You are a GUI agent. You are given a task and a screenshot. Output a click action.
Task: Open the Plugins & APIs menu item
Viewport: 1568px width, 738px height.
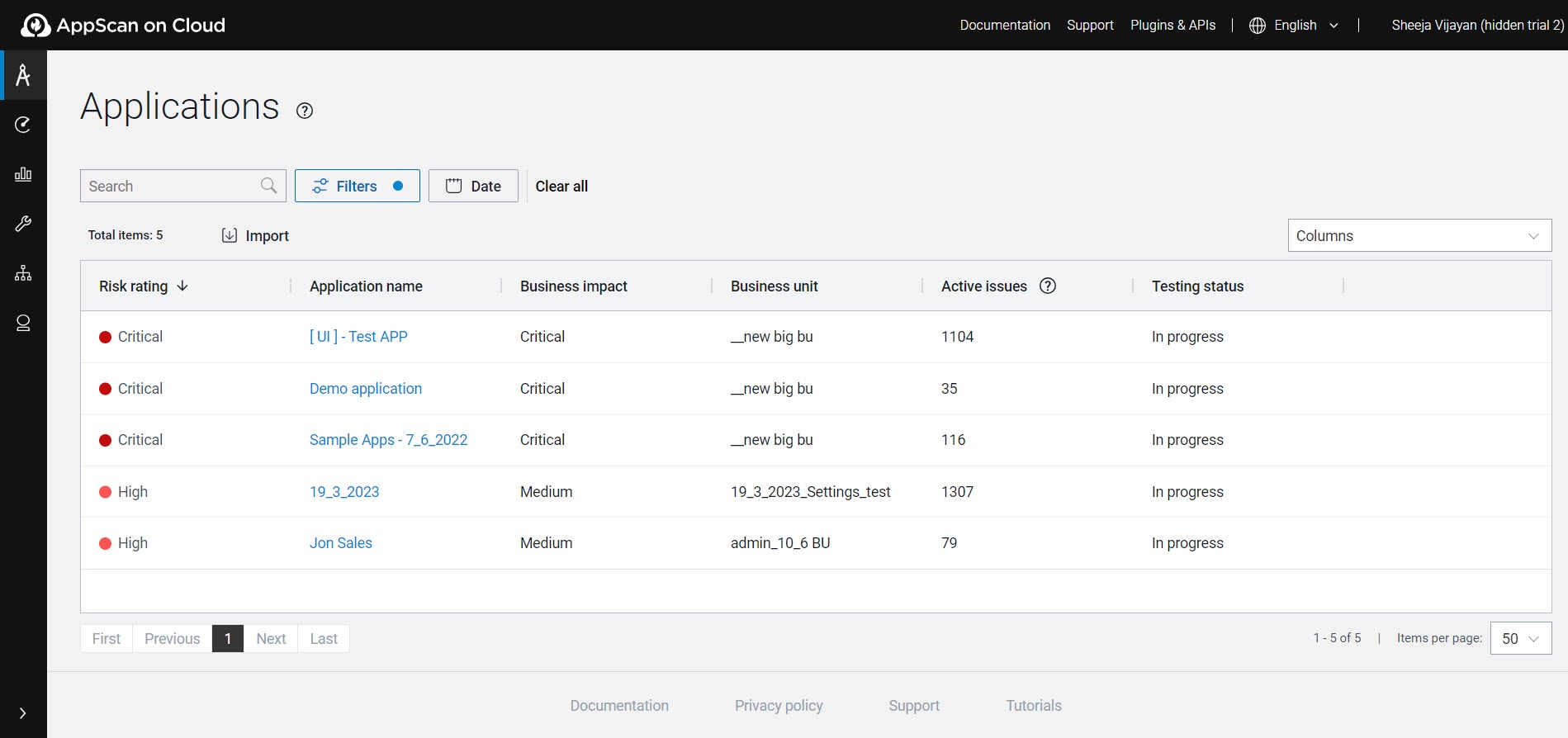coord(1172,26)
